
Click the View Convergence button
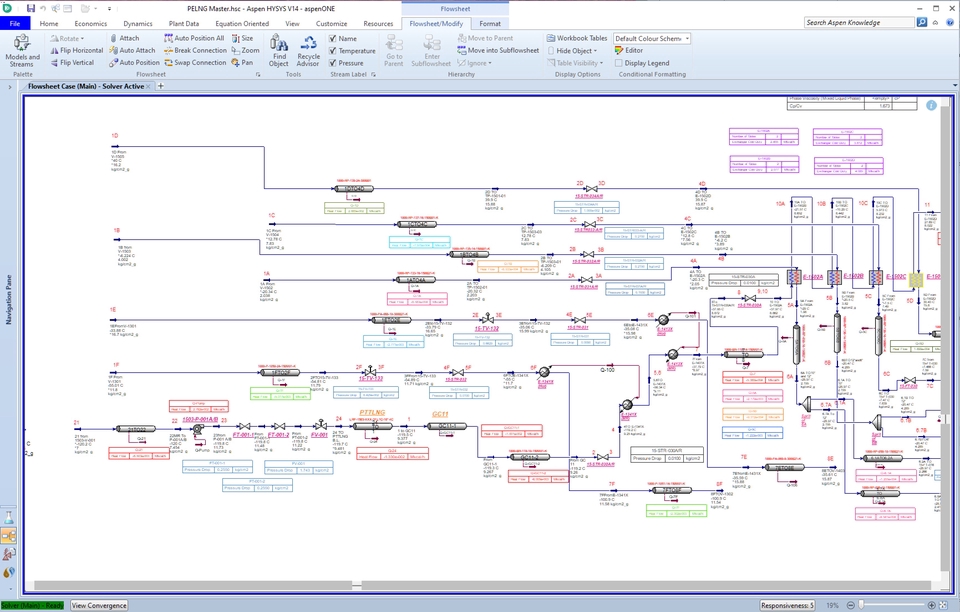[98, 605]
